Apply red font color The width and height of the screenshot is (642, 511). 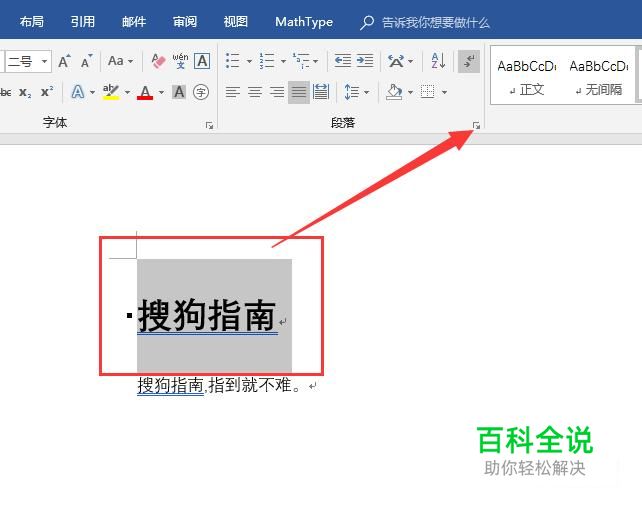(145, 92)
